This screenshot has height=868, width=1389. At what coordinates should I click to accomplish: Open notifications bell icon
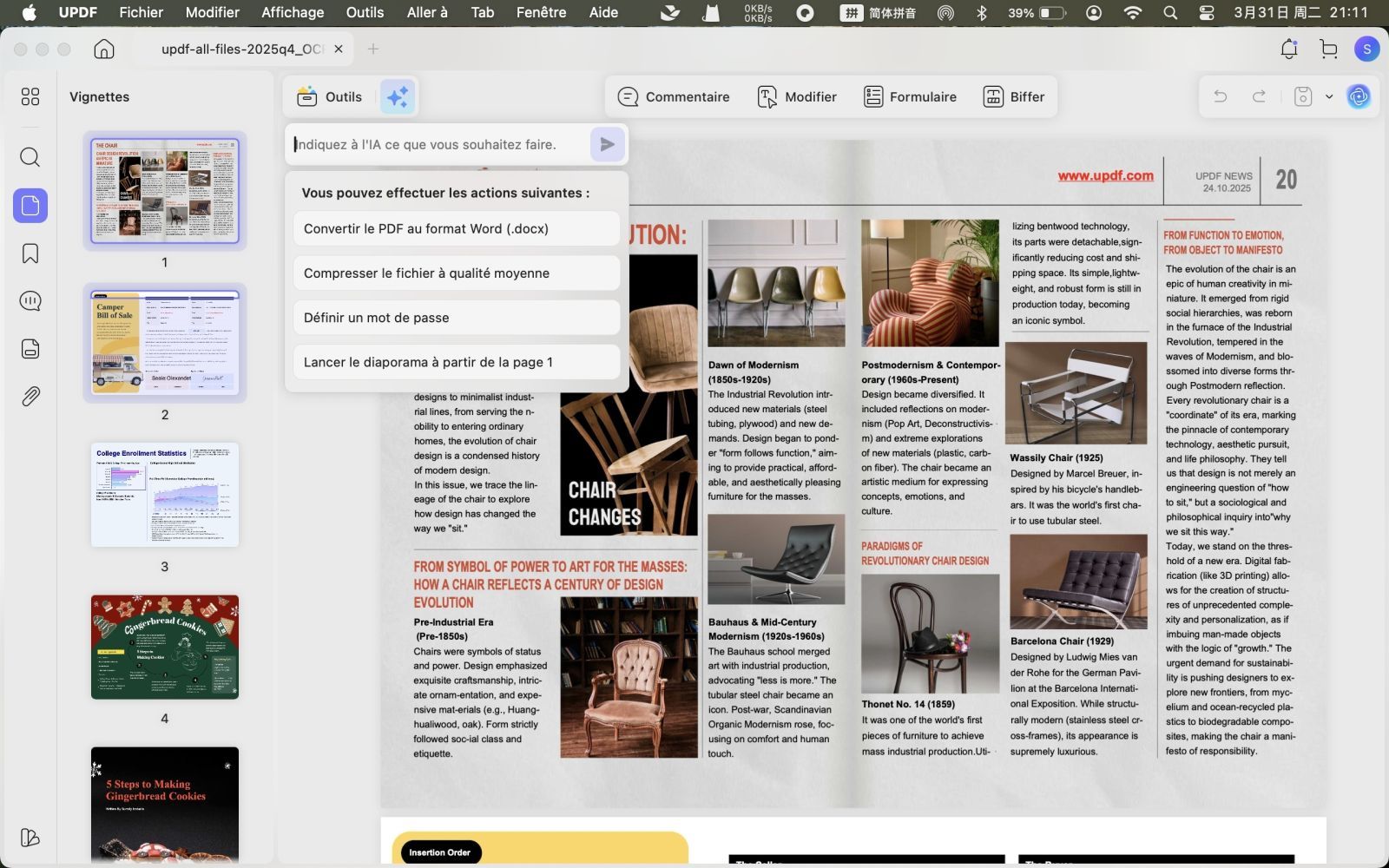(1289, 49)
